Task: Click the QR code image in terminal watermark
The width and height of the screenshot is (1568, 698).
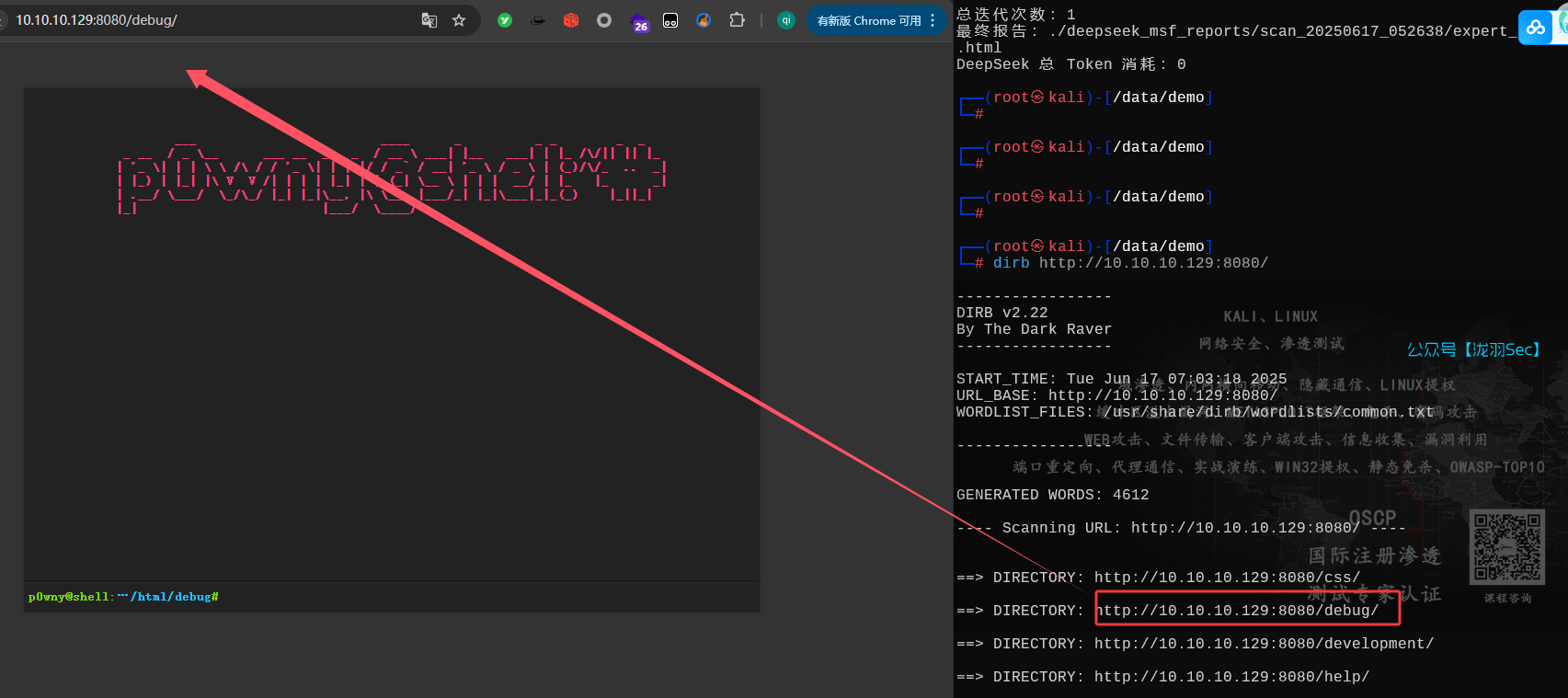Action: pyautogui.click(x=1507, y=547)
